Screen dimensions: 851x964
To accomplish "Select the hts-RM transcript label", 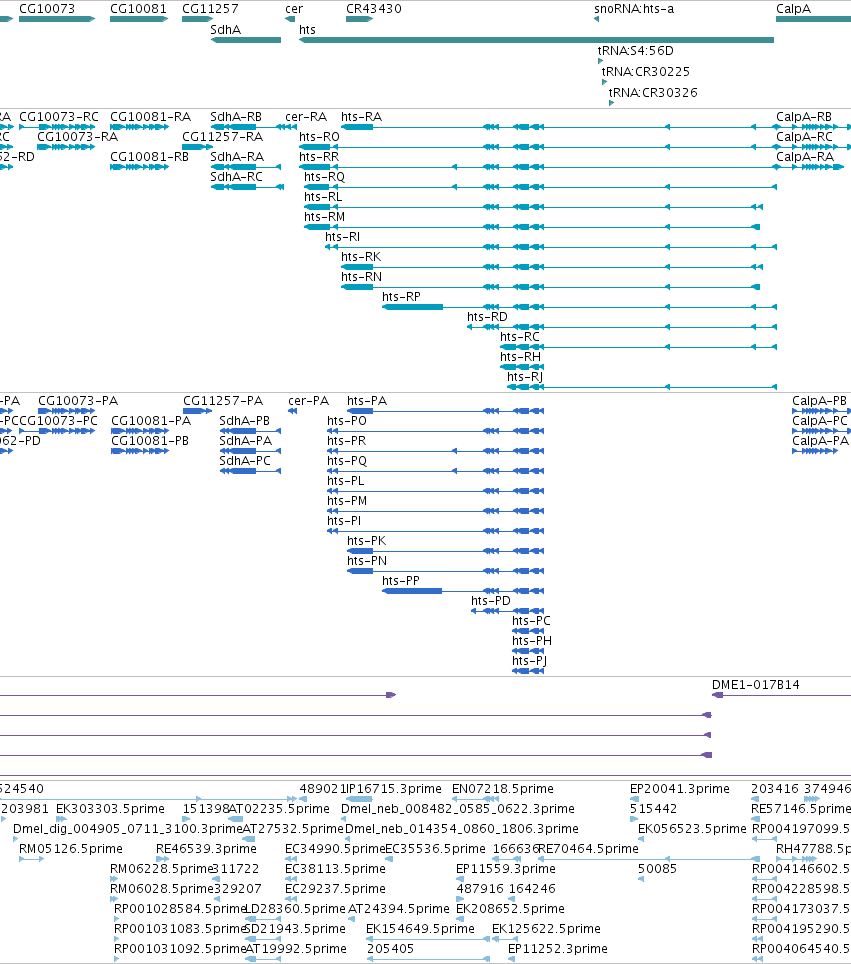I will (325, 217).
